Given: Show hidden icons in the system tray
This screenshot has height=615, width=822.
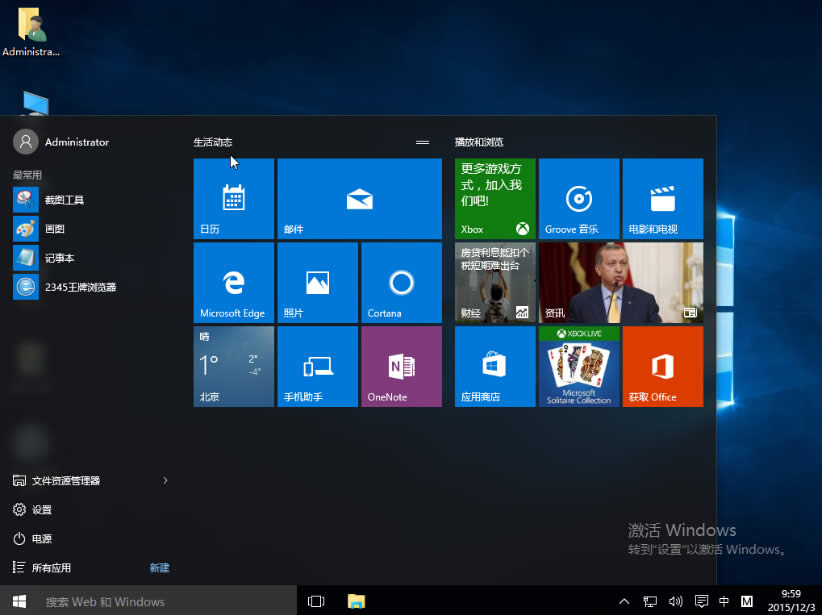Looking at the screenshot, I should [x=623, y=601].
